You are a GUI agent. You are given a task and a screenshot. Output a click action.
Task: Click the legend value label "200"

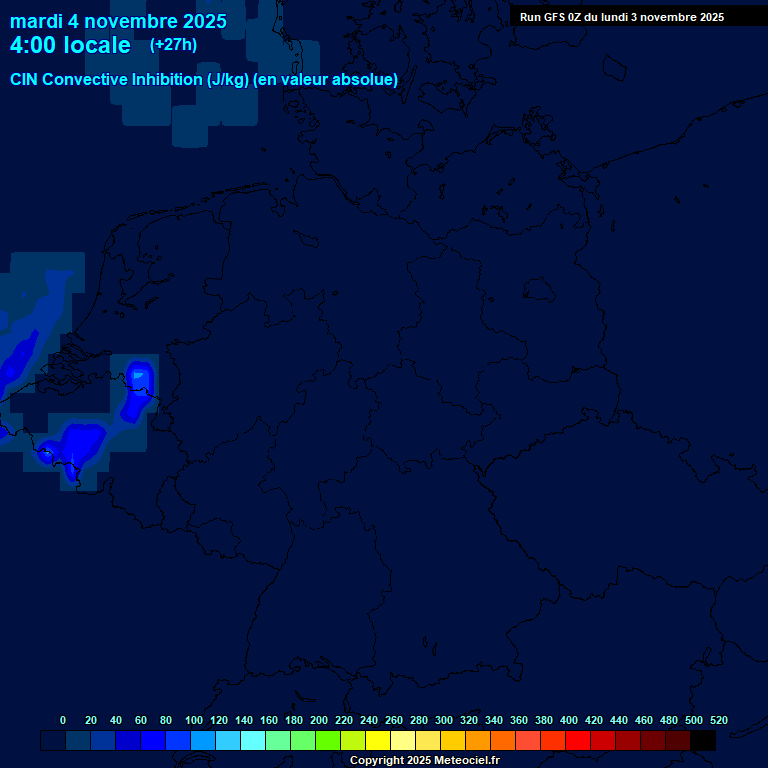pos(319,720)
